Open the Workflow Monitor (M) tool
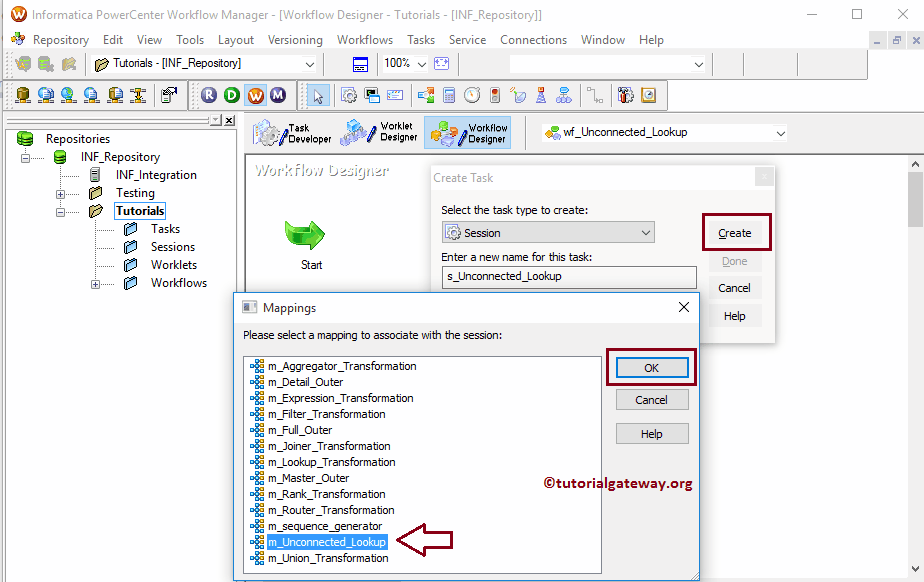This screenshot has width=924, height=582. (278, 95)
